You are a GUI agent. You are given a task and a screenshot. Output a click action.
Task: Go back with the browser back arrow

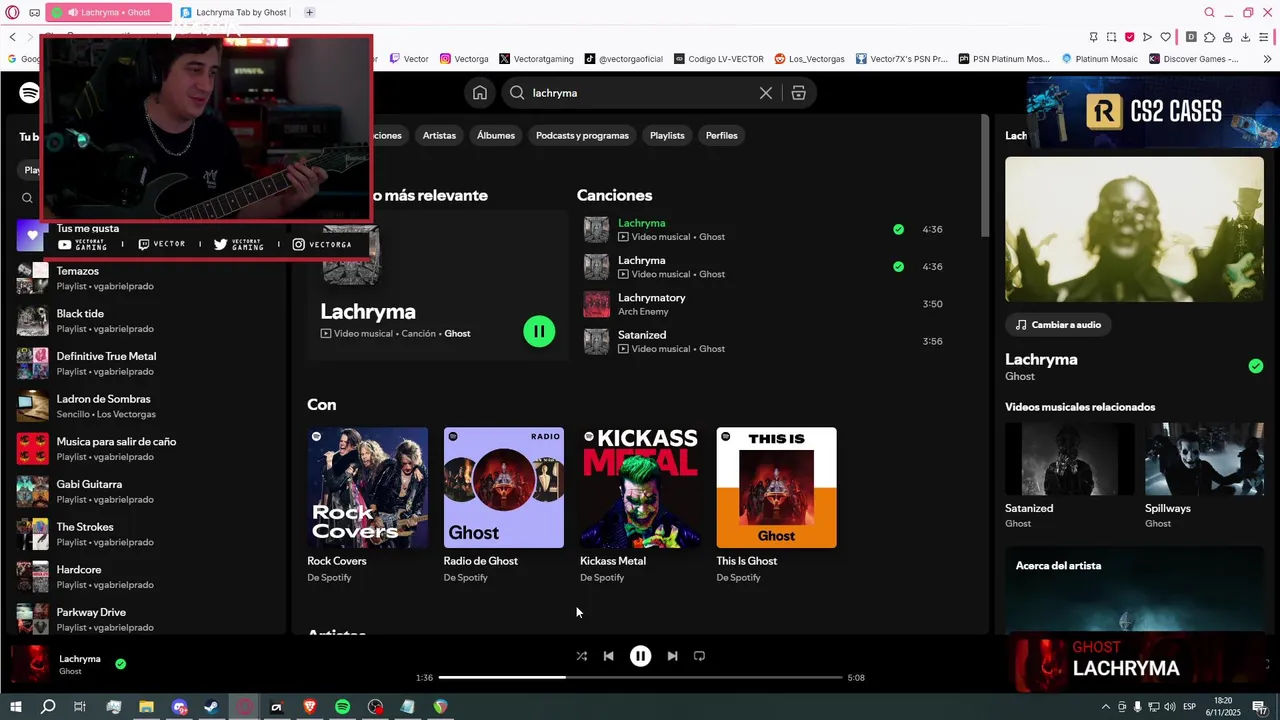click(x=13, y=37)
